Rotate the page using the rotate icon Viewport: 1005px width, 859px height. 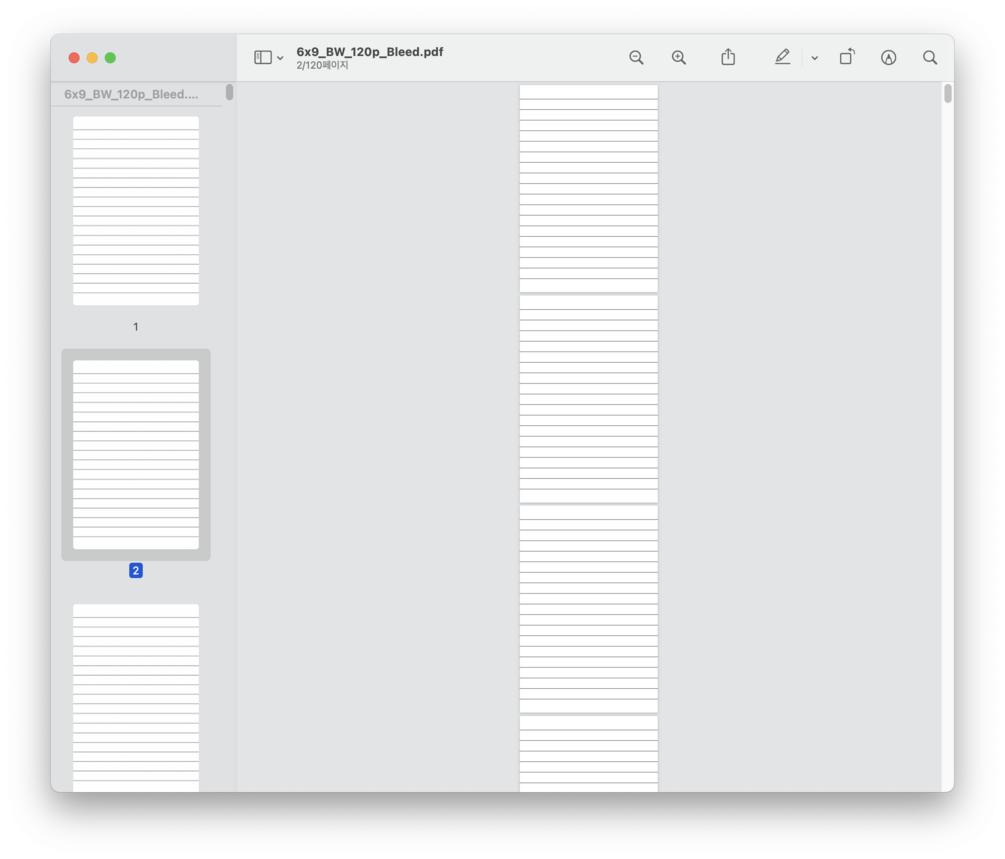(x=847, y=57)
